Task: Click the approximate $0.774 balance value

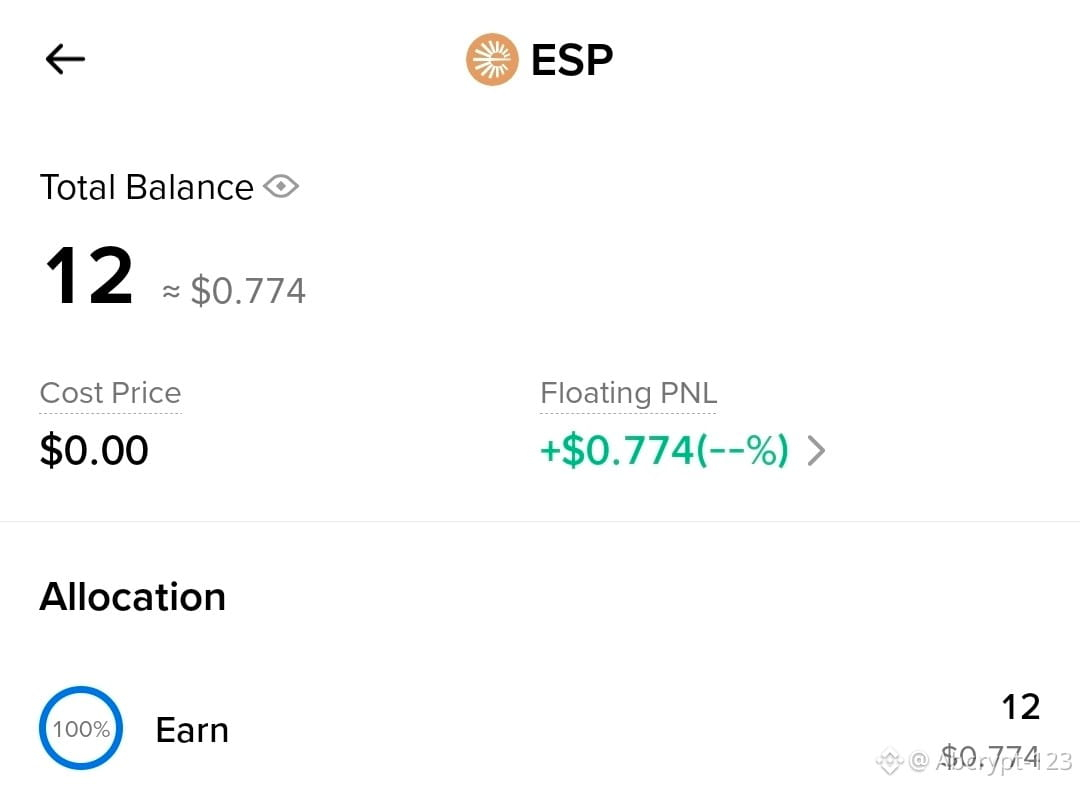Action: pyautogui.click(x=248, y=291)
